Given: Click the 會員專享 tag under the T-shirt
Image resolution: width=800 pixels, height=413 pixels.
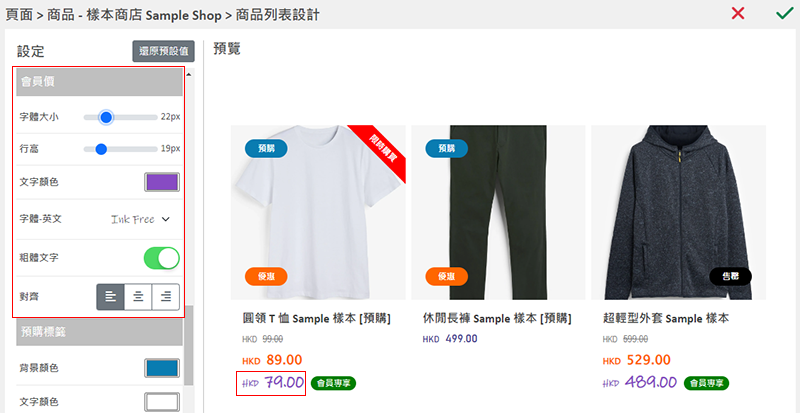Looking at the screenshot, I should click(333, 383).
